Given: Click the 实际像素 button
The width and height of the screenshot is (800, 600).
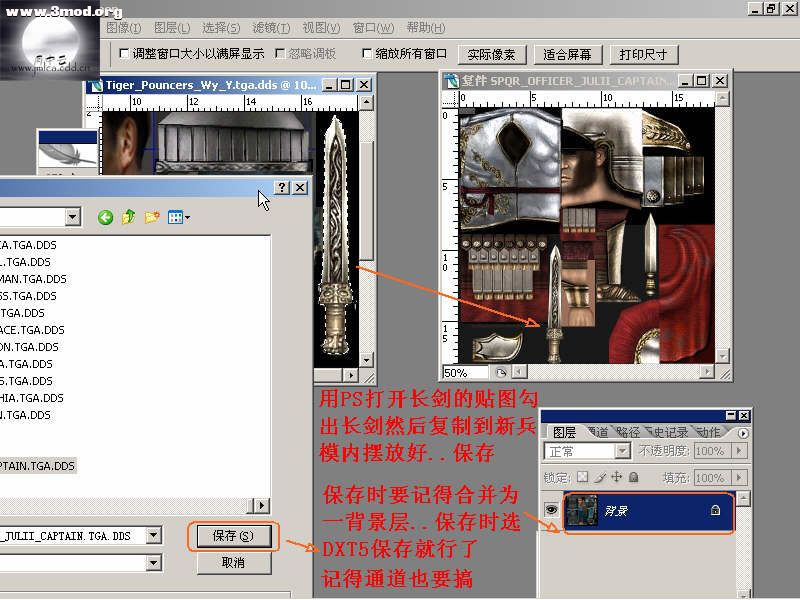Looking at the screenshot, I should tap(491, 54).
